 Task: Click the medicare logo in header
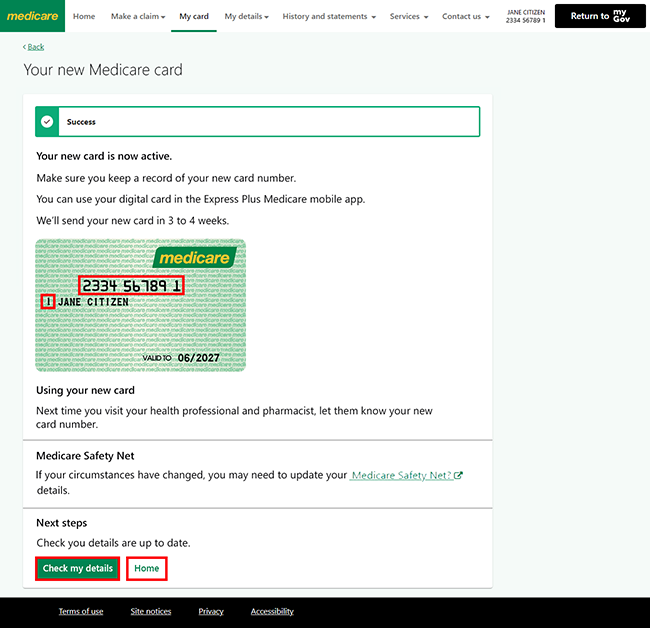click(32, 16)
